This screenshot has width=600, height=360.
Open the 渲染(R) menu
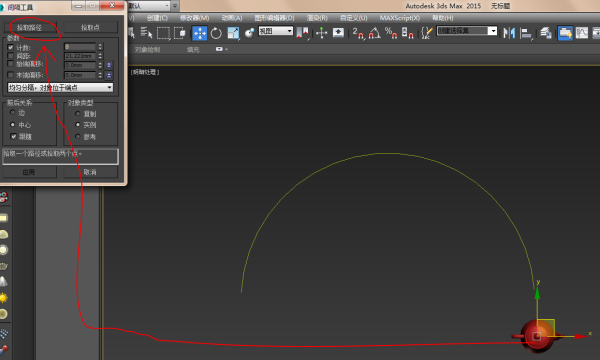tap(317, 18)
